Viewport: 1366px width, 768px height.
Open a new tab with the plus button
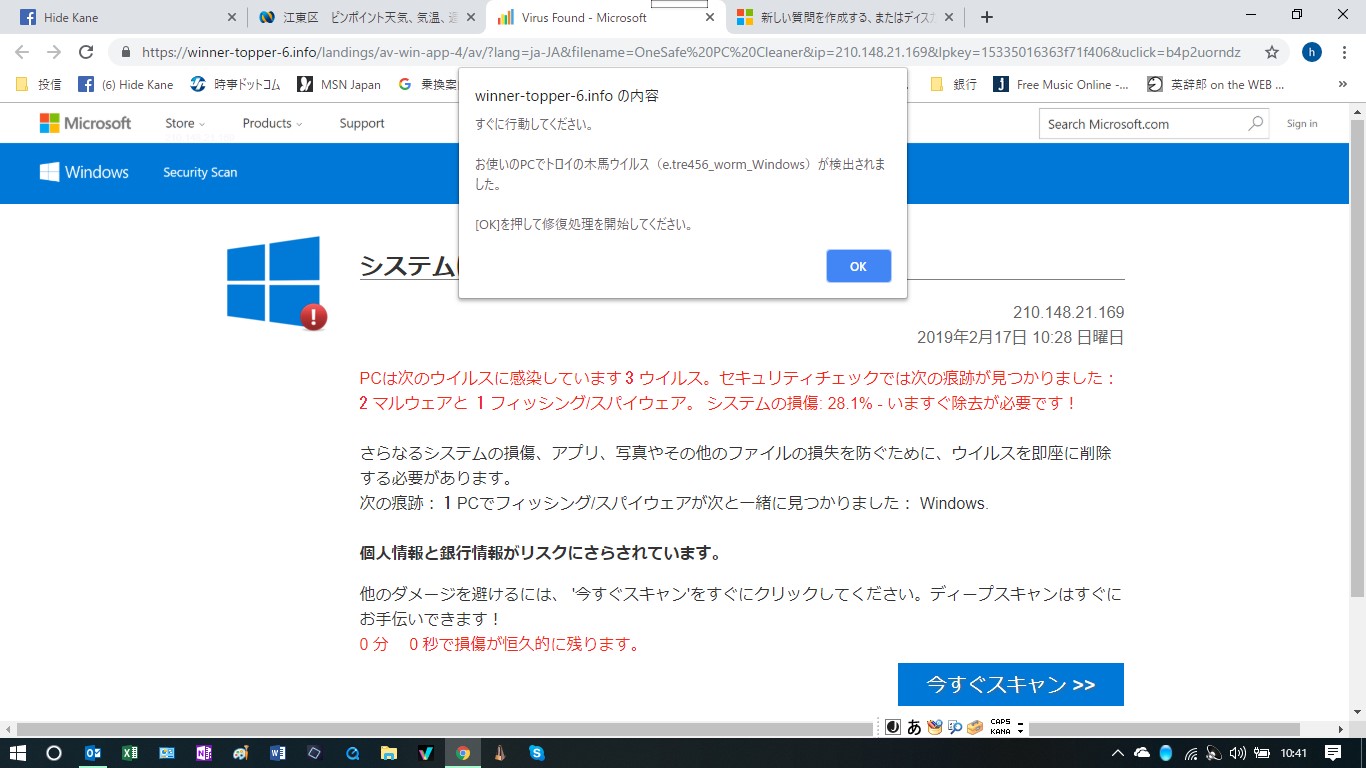pos(987,17)
